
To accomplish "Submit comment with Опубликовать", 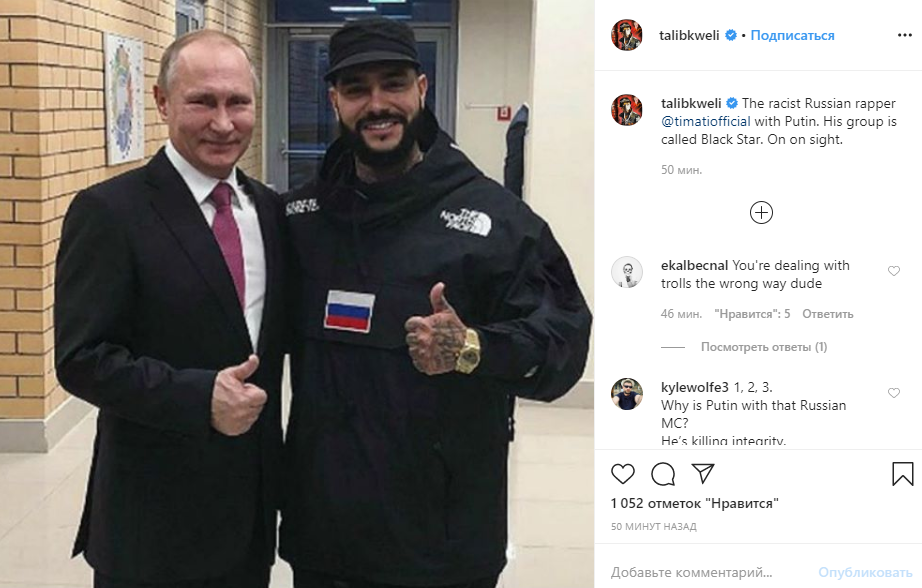I will tap(865, 572).
